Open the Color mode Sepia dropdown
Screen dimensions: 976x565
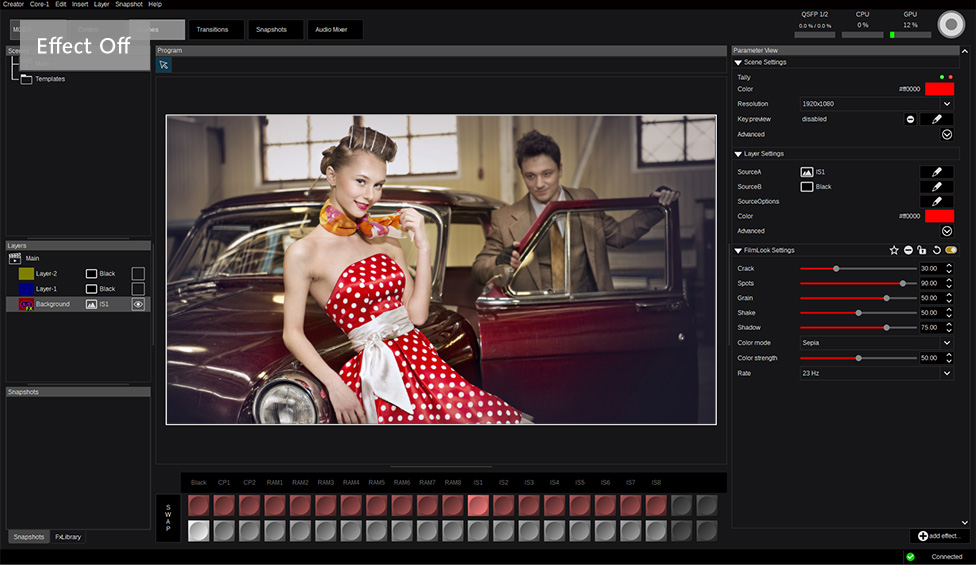pyautogui.click(x=876, y=343)
